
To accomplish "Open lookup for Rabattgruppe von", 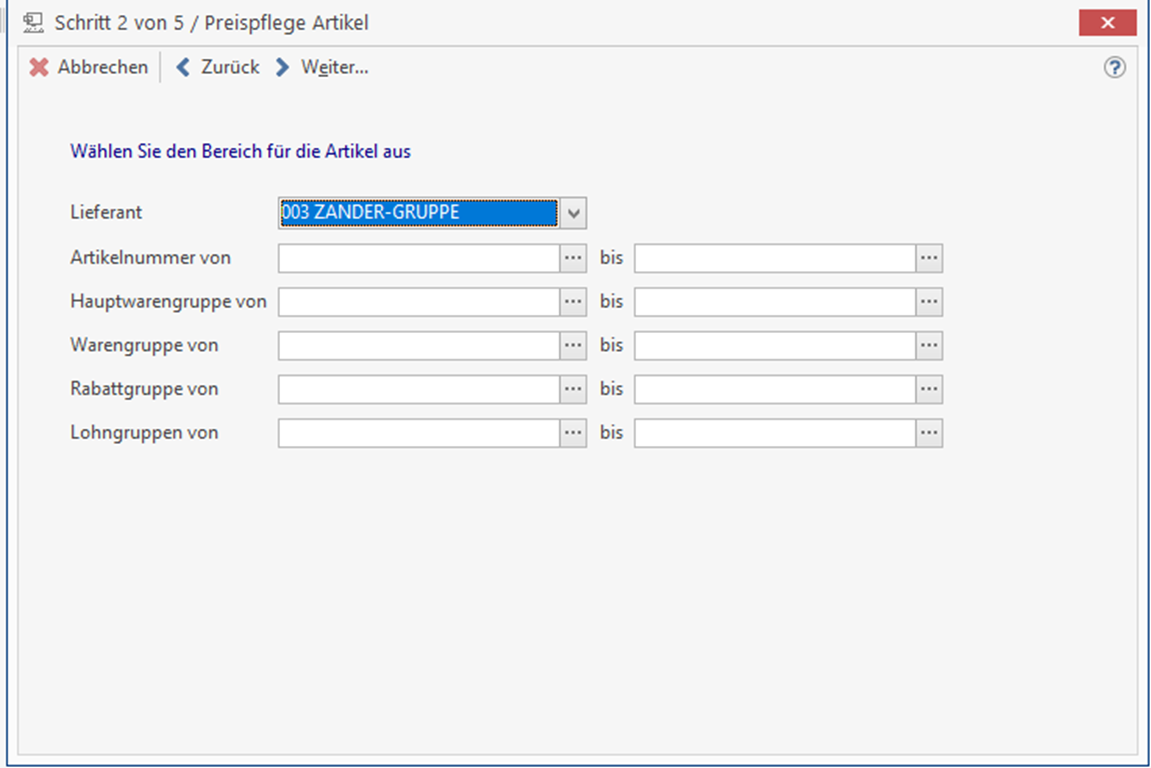I will [573, 389].
